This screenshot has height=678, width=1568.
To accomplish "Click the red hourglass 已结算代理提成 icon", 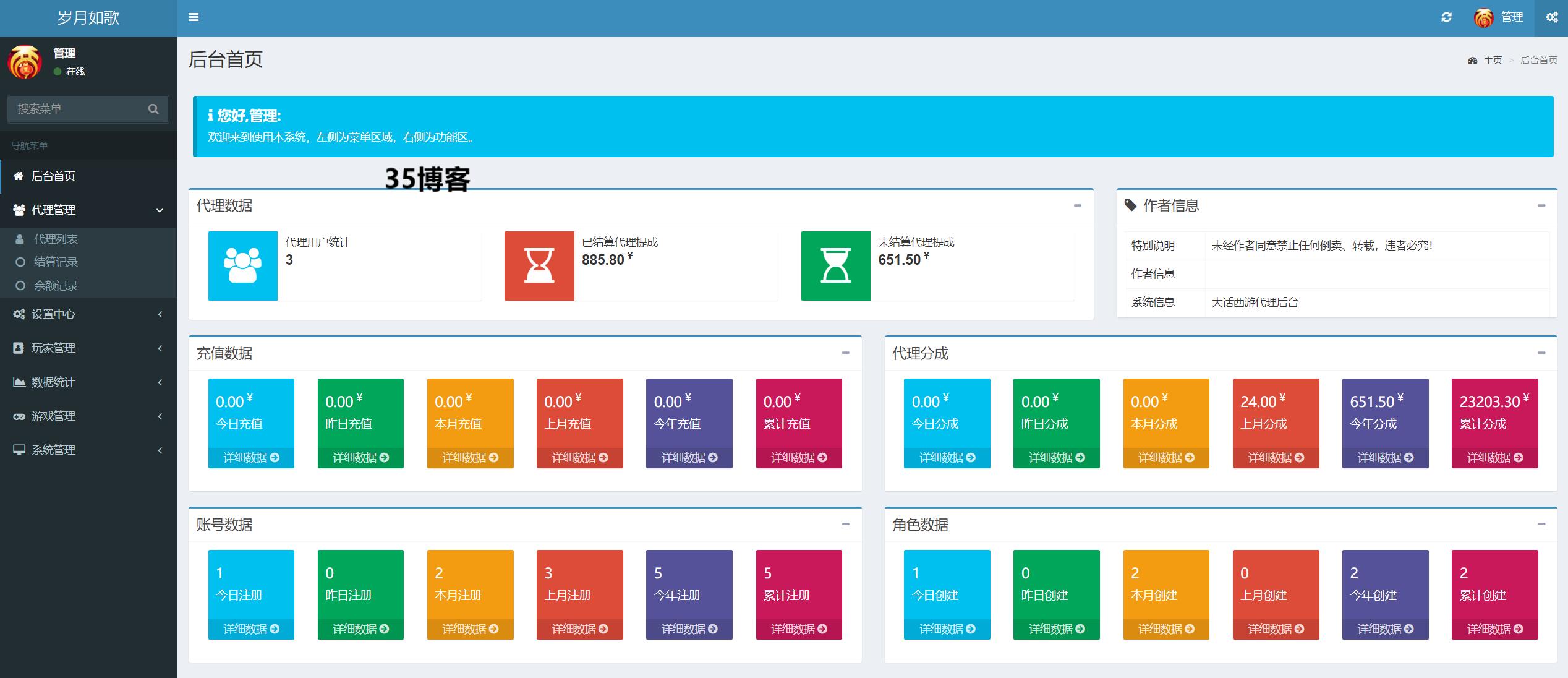I will pos(539,266).
